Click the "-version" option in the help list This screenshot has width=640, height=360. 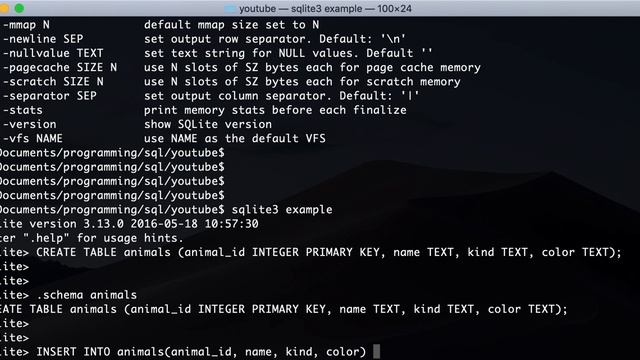[29, 124]
